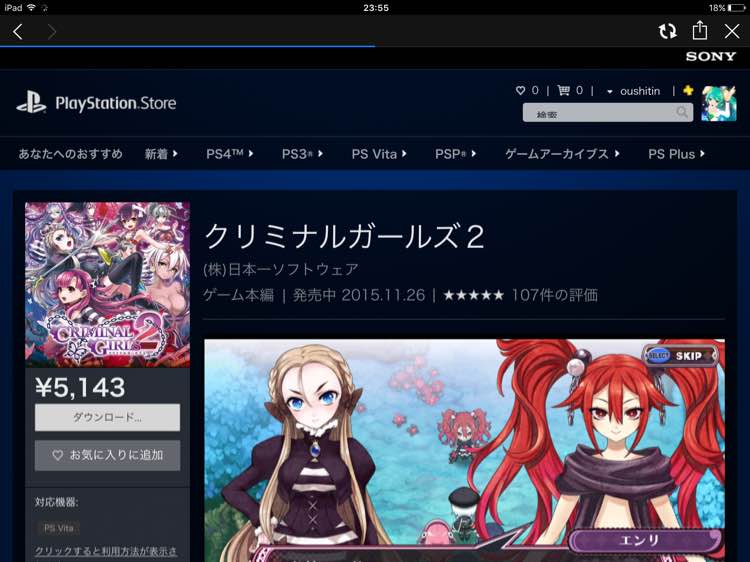Viewport: 750px width, 562px height.
Task: Open the PlayStation Store home logo
Action: point(96,103)
